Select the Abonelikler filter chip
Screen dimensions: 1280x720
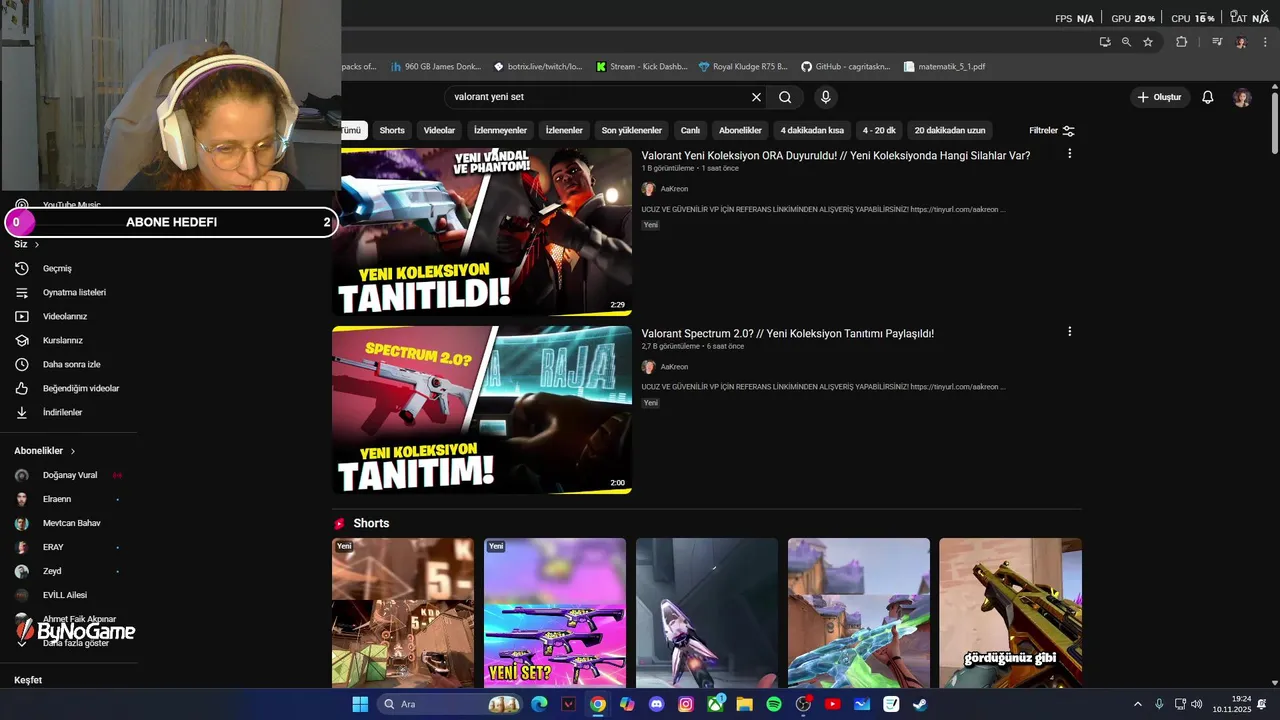tap(740, 130)
